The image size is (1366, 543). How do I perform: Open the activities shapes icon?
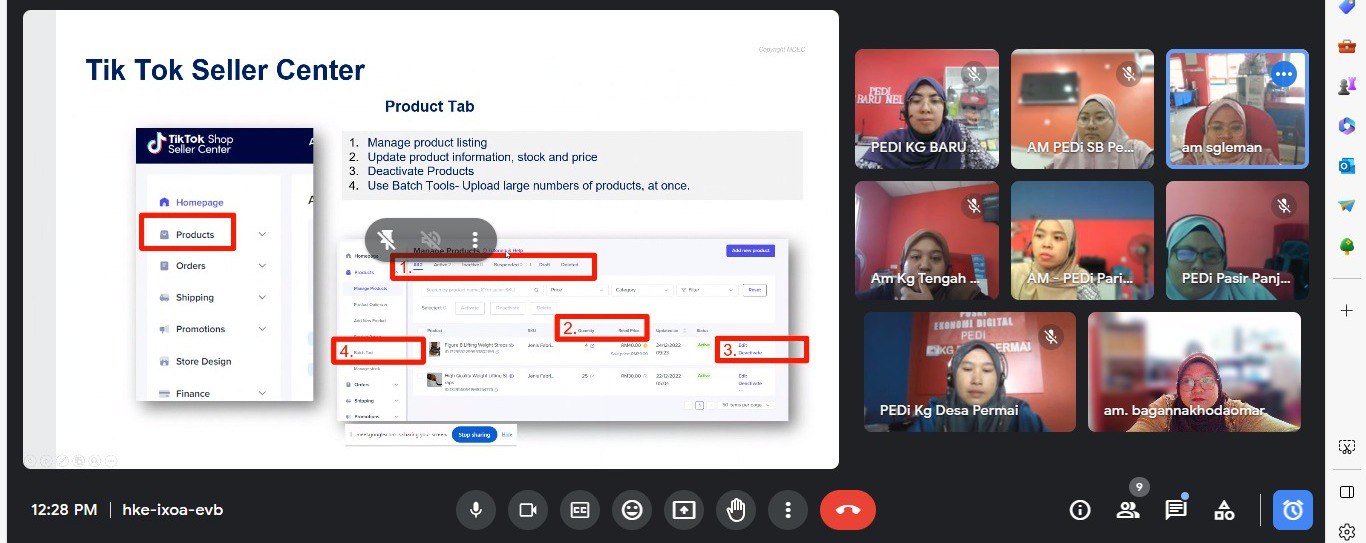(x=1224, y=510)
